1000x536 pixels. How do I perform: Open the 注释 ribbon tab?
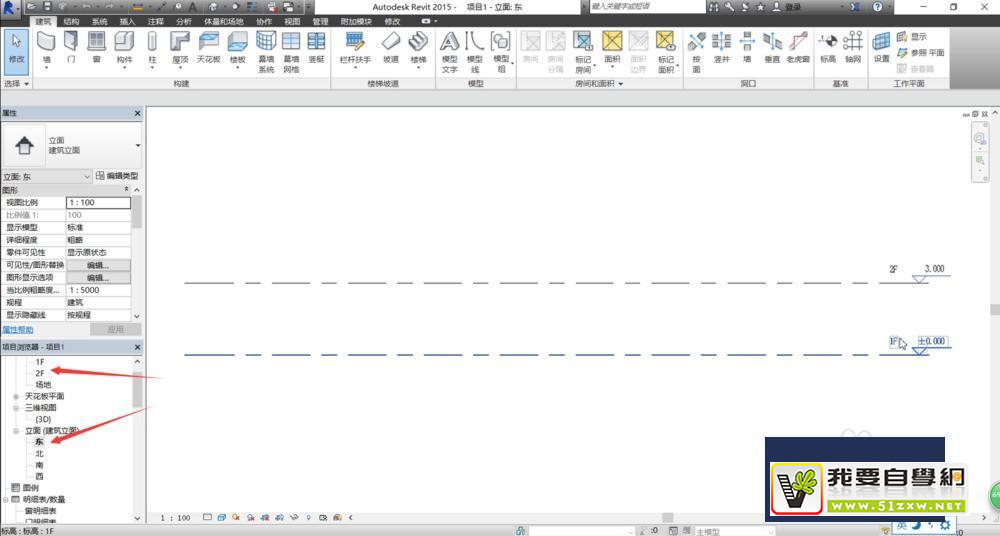coord(156,21)
